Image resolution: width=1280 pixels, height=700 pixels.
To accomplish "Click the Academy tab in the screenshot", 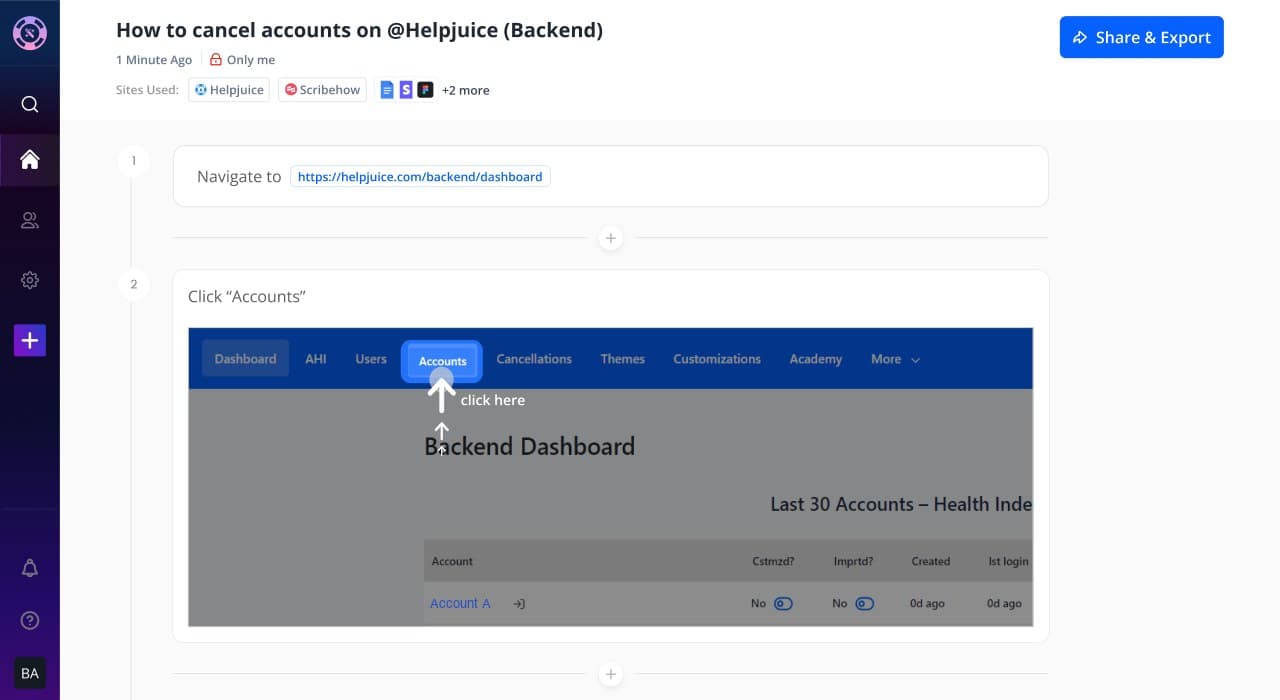I will pyautogui.click(x=816, y=359).
